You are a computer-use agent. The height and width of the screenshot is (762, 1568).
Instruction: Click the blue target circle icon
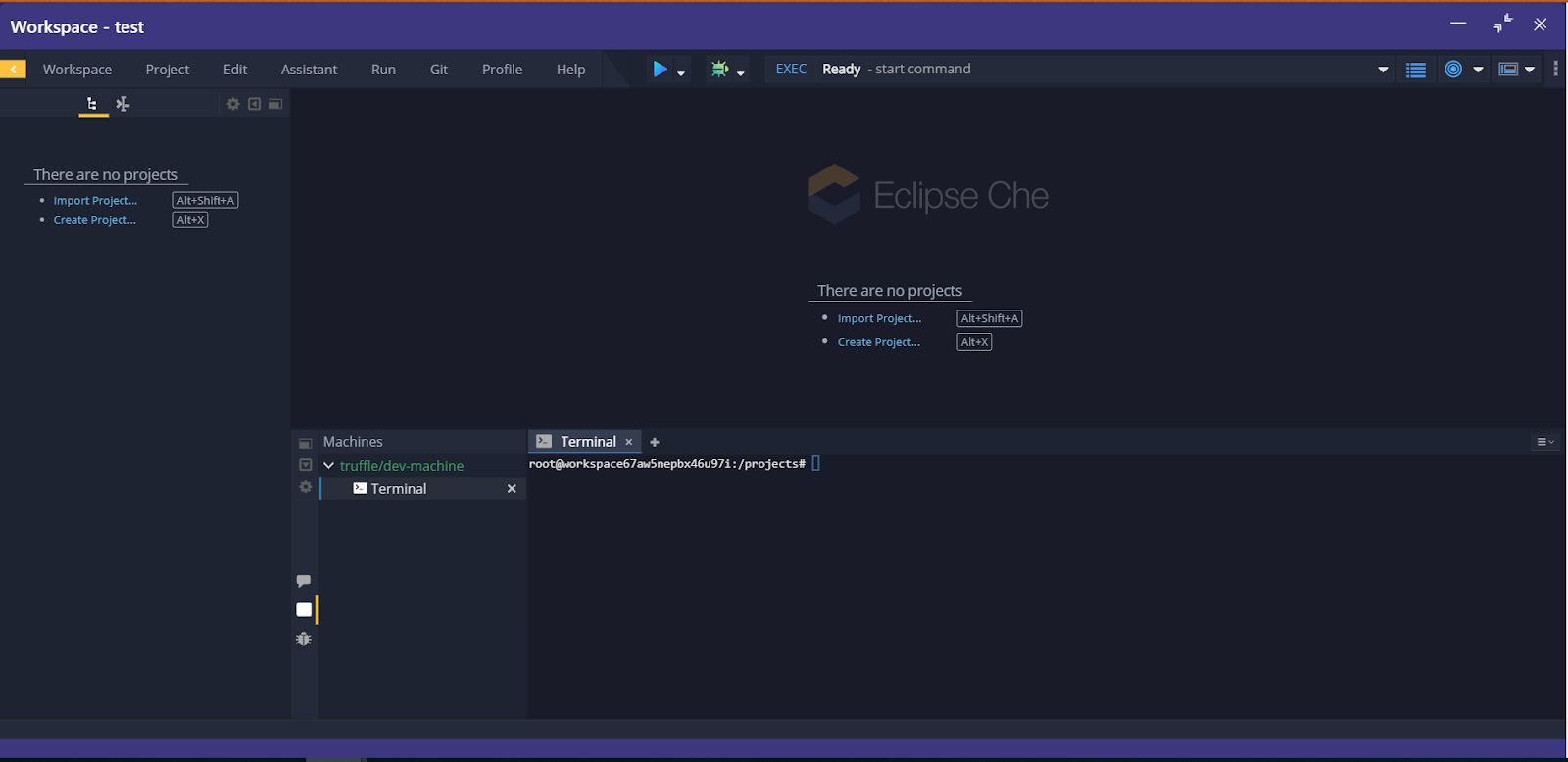point(1453,69)
